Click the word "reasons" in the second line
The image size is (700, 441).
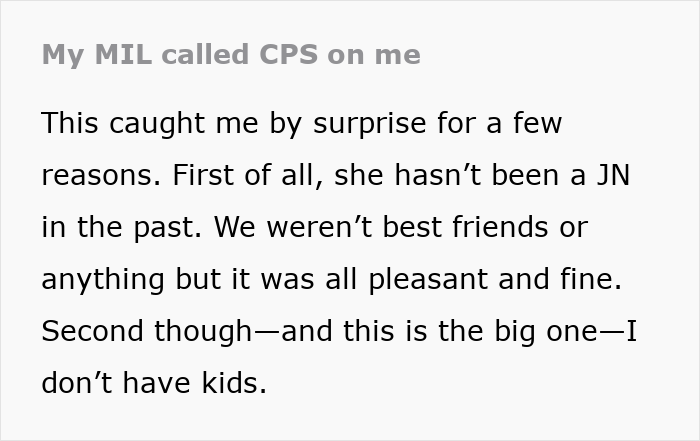click(98, 176)
